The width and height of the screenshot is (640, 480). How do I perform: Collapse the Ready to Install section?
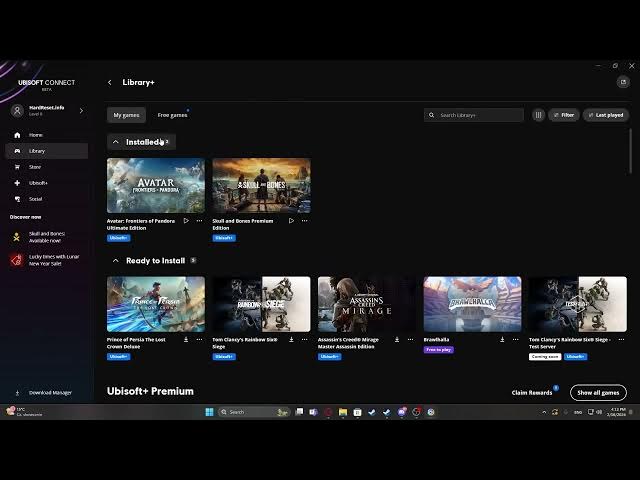pyautogui.click(x=116, y=261)
